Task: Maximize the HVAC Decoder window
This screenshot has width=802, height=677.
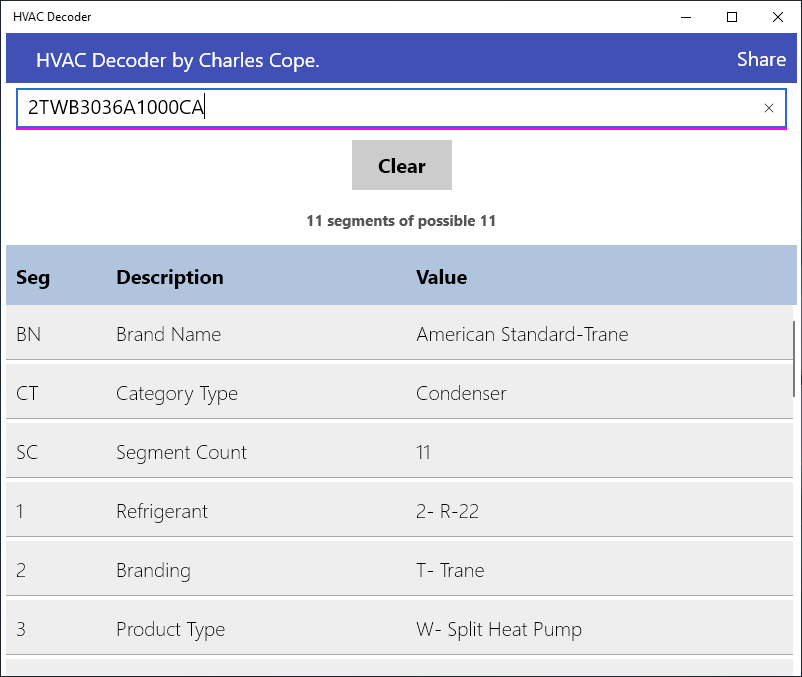Action: tap(732, 17)
